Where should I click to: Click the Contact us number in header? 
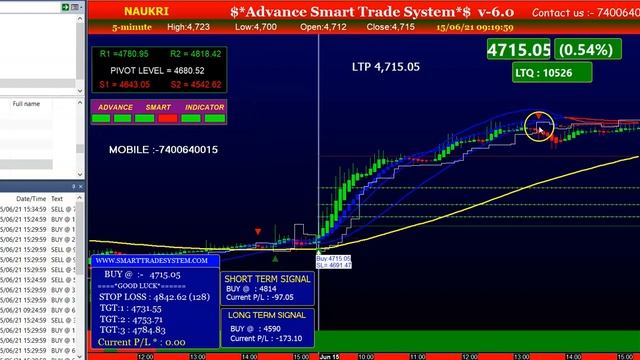[x=586, y=13]
